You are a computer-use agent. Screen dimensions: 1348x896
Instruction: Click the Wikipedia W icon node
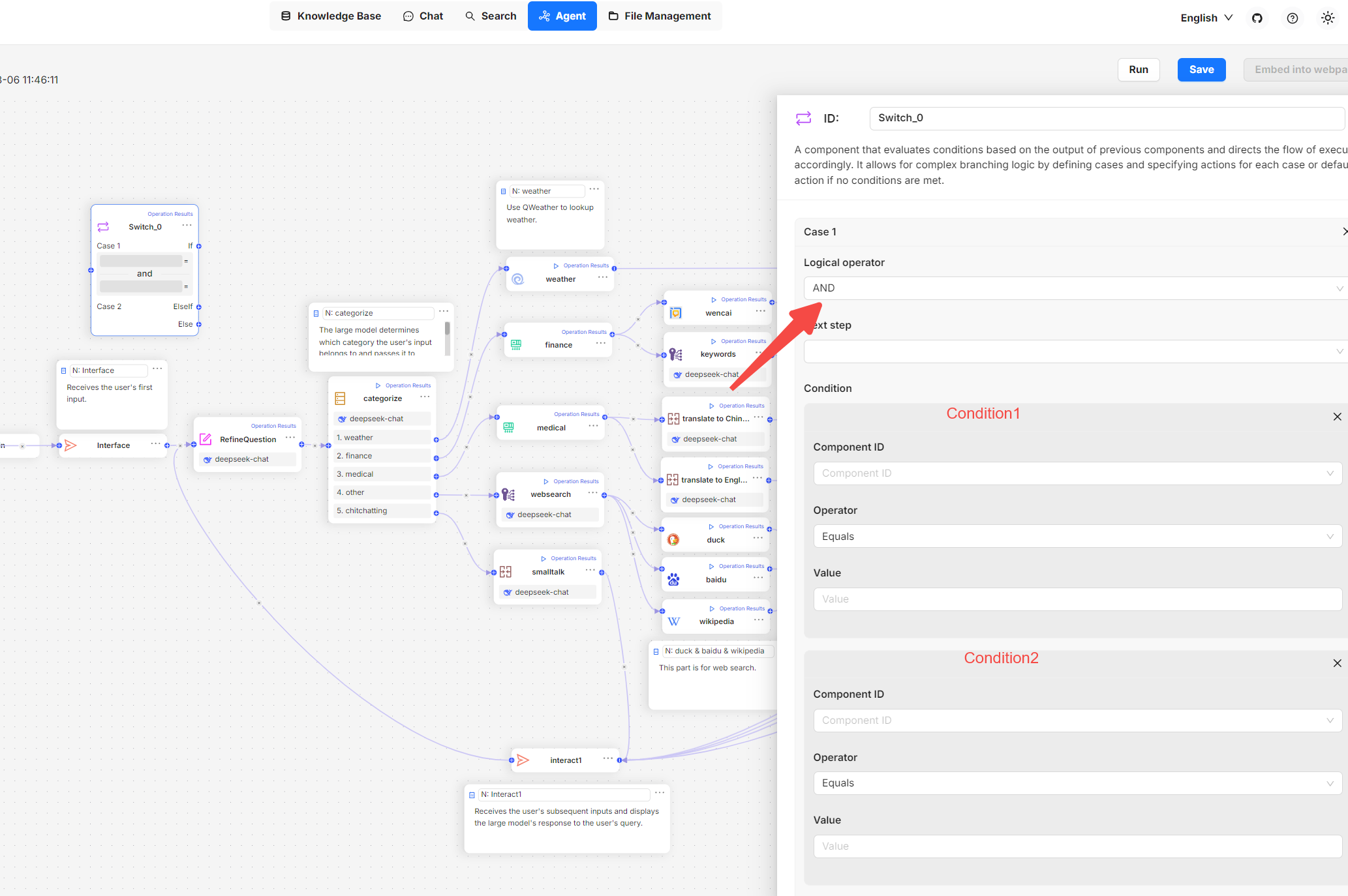pos(673,621)
